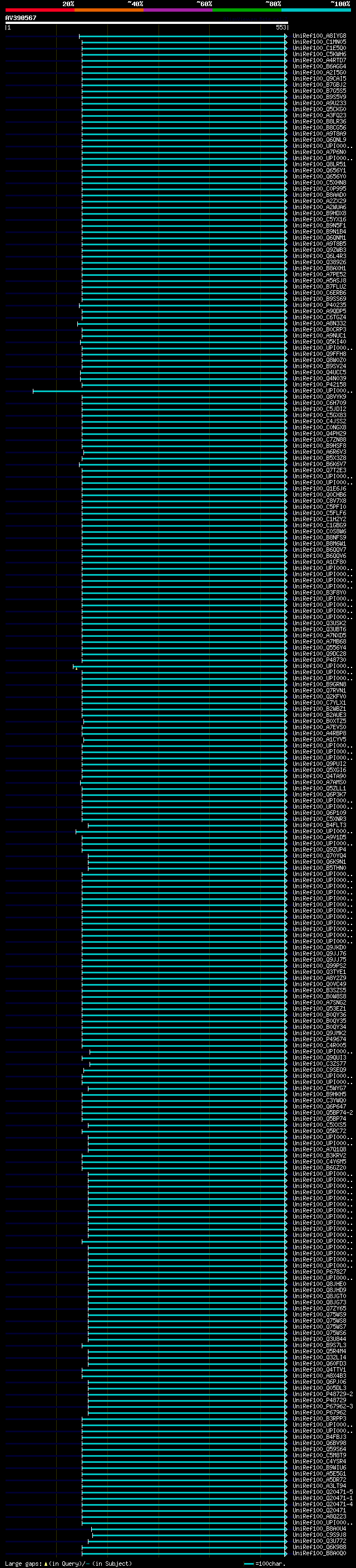Open the UniRef100_C5KWH6 hit label
356x1568 pixels.
point(319,54)
